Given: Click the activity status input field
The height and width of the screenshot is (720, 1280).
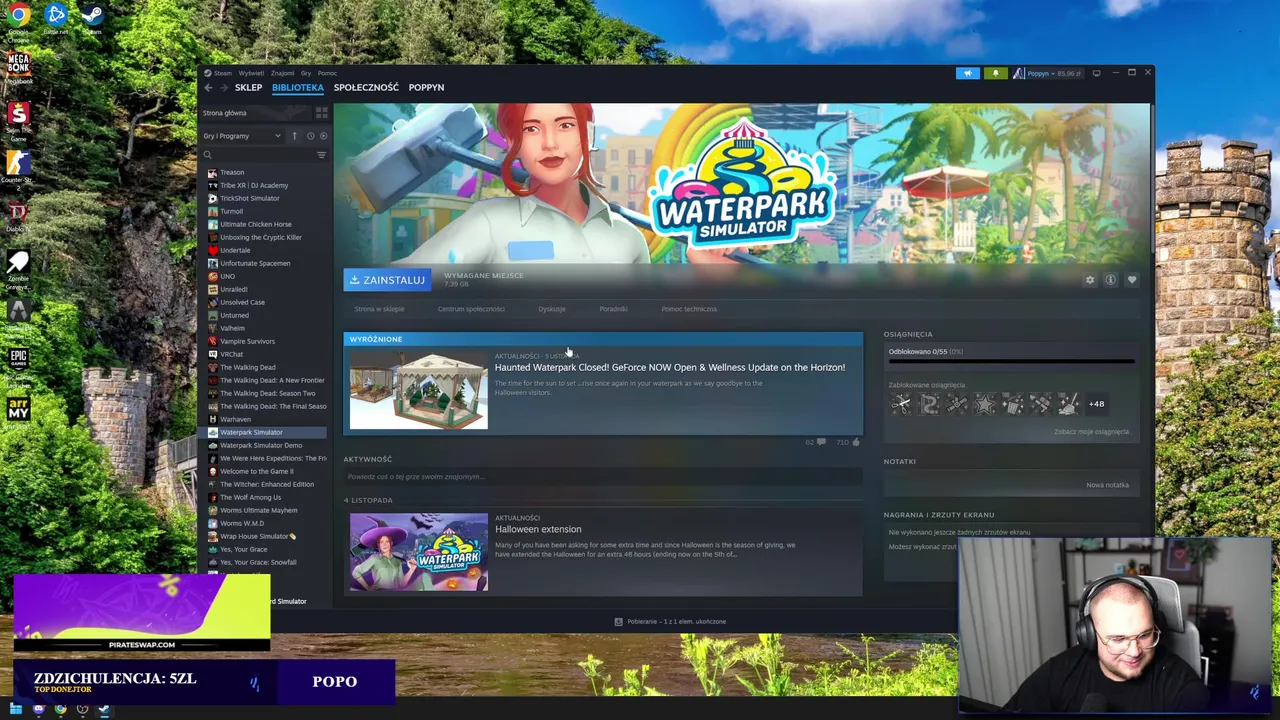Looking at the screenshot, I should 602,477.
